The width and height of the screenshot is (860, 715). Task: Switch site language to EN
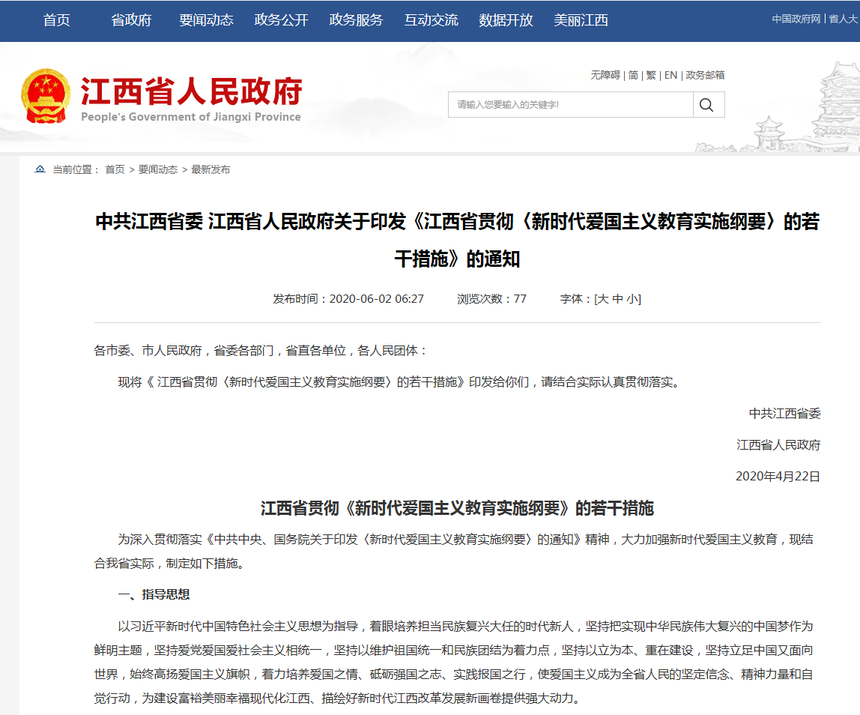pyautogui.click(x=670, y=75)
